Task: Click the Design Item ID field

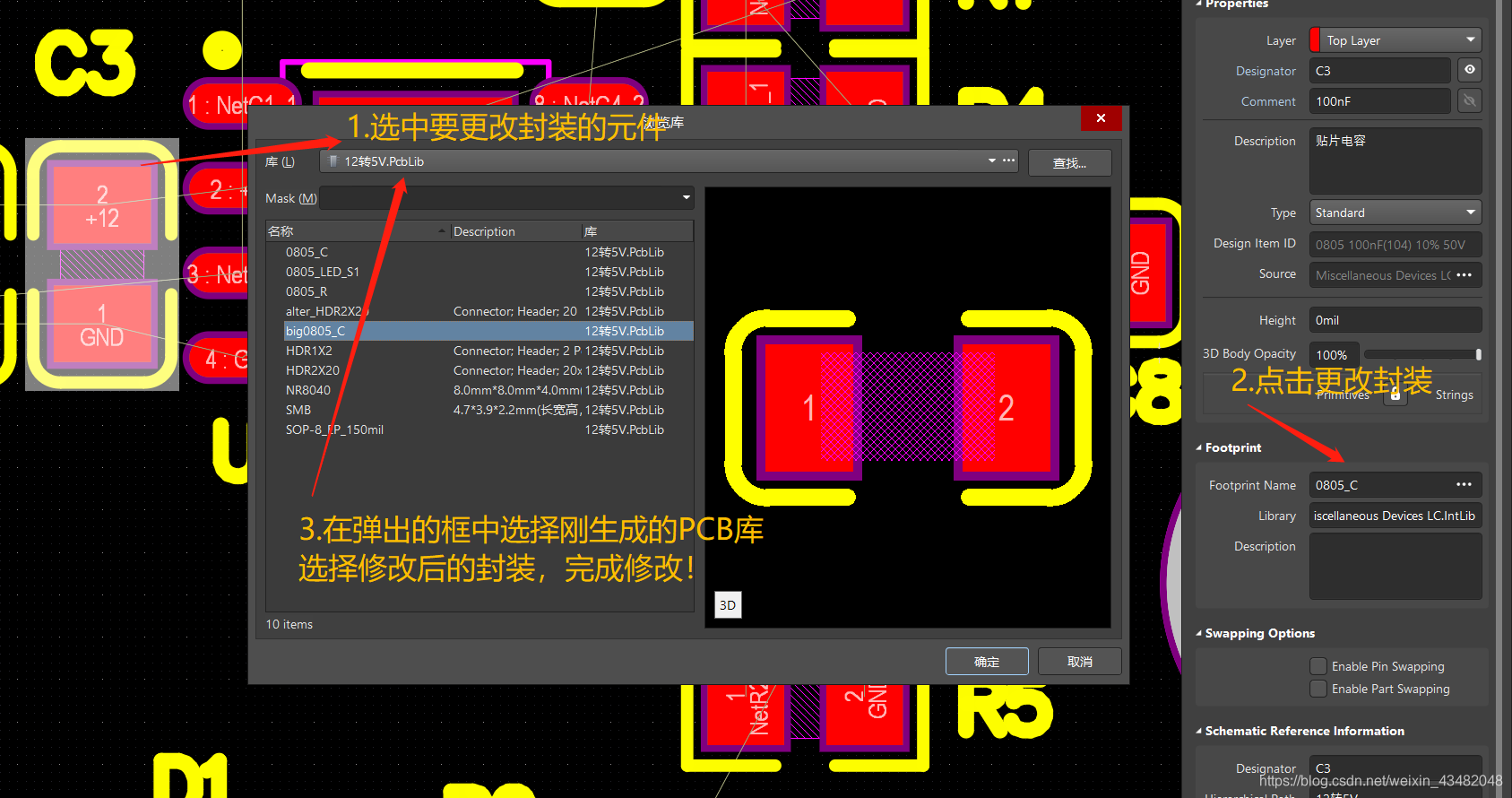Action: (x=1395, y=244)
